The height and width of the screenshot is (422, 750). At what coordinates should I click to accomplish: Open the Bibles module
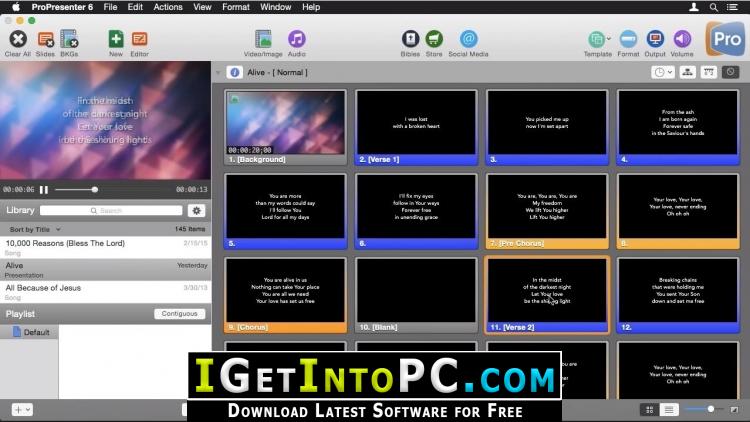click(x=410, y=39)
